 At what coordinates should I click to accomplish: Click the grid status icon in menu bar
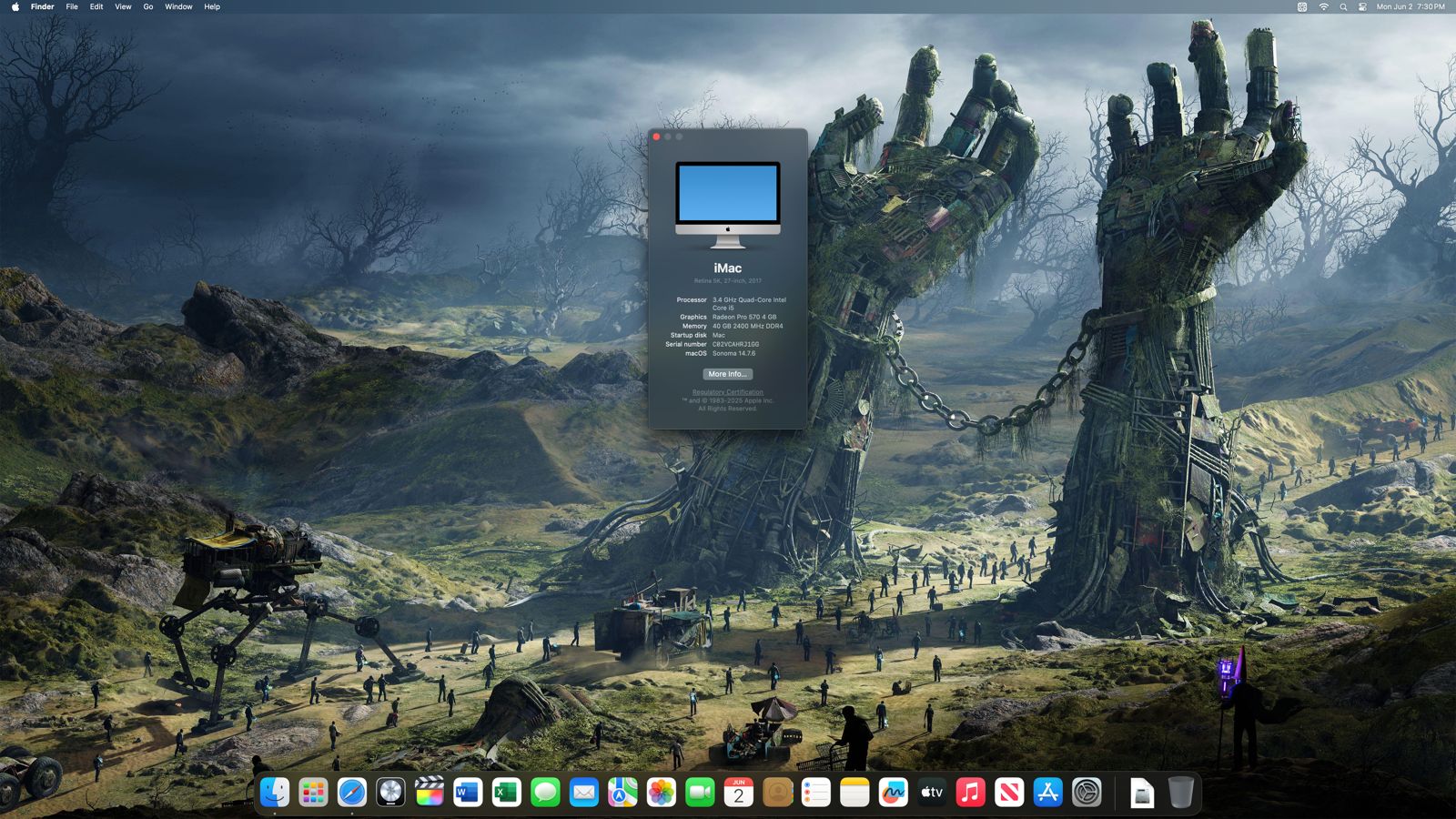(1302, 6)
